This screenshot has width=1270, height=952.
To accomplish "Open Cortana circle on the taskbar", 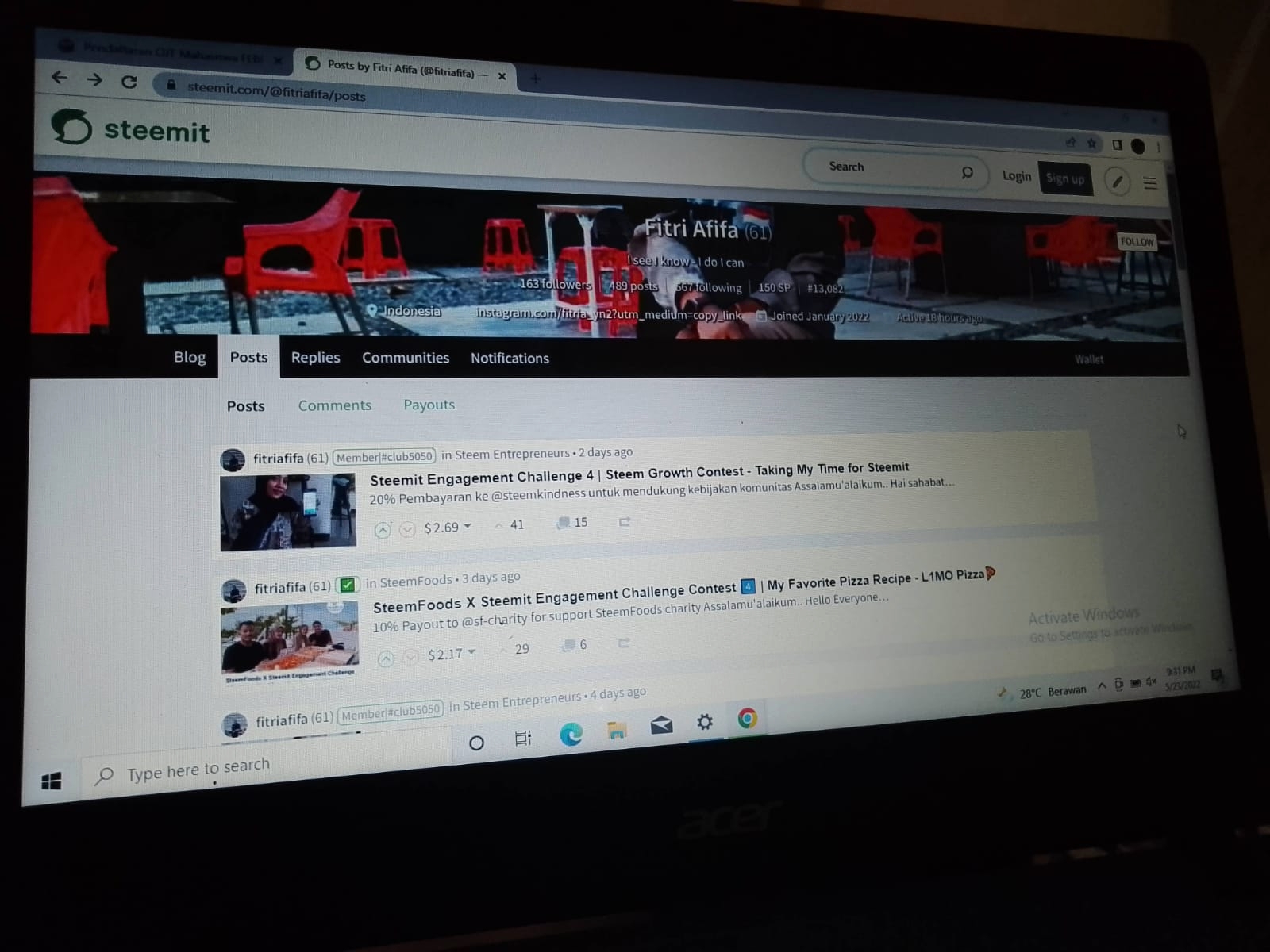I will 476,743.
